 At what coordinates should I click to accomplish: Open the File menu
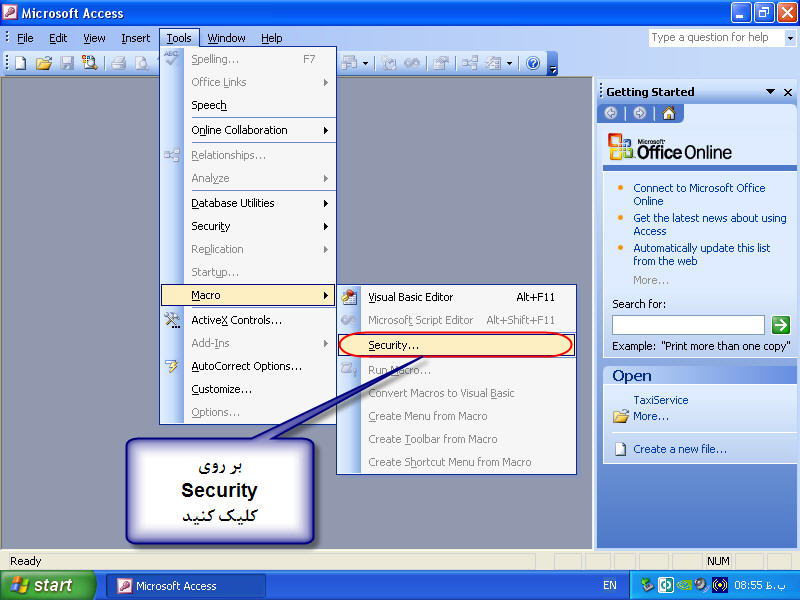[x=25, y=38]
